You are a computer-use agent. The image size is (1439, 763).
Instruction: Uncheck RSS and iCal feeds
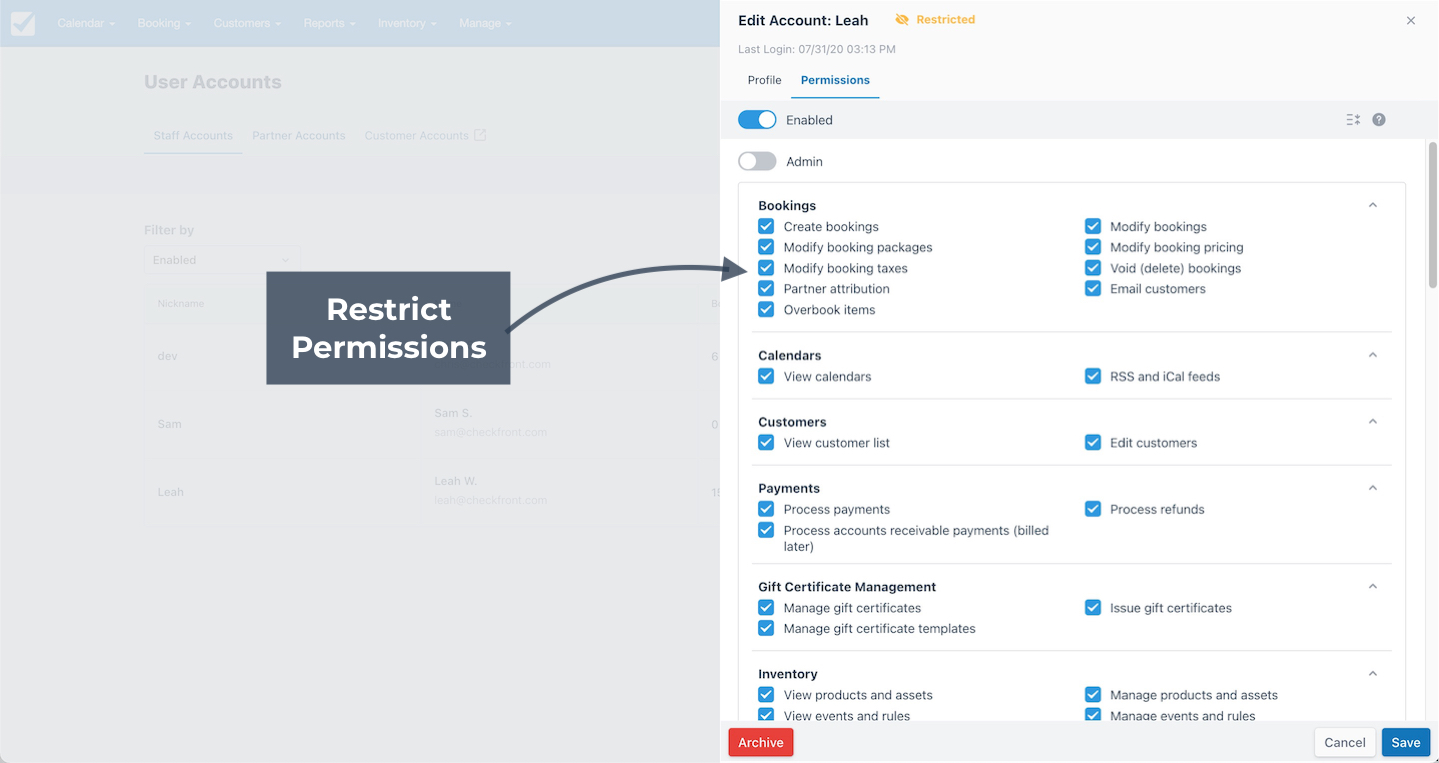pyautogui.click(x=1093, y=376)
